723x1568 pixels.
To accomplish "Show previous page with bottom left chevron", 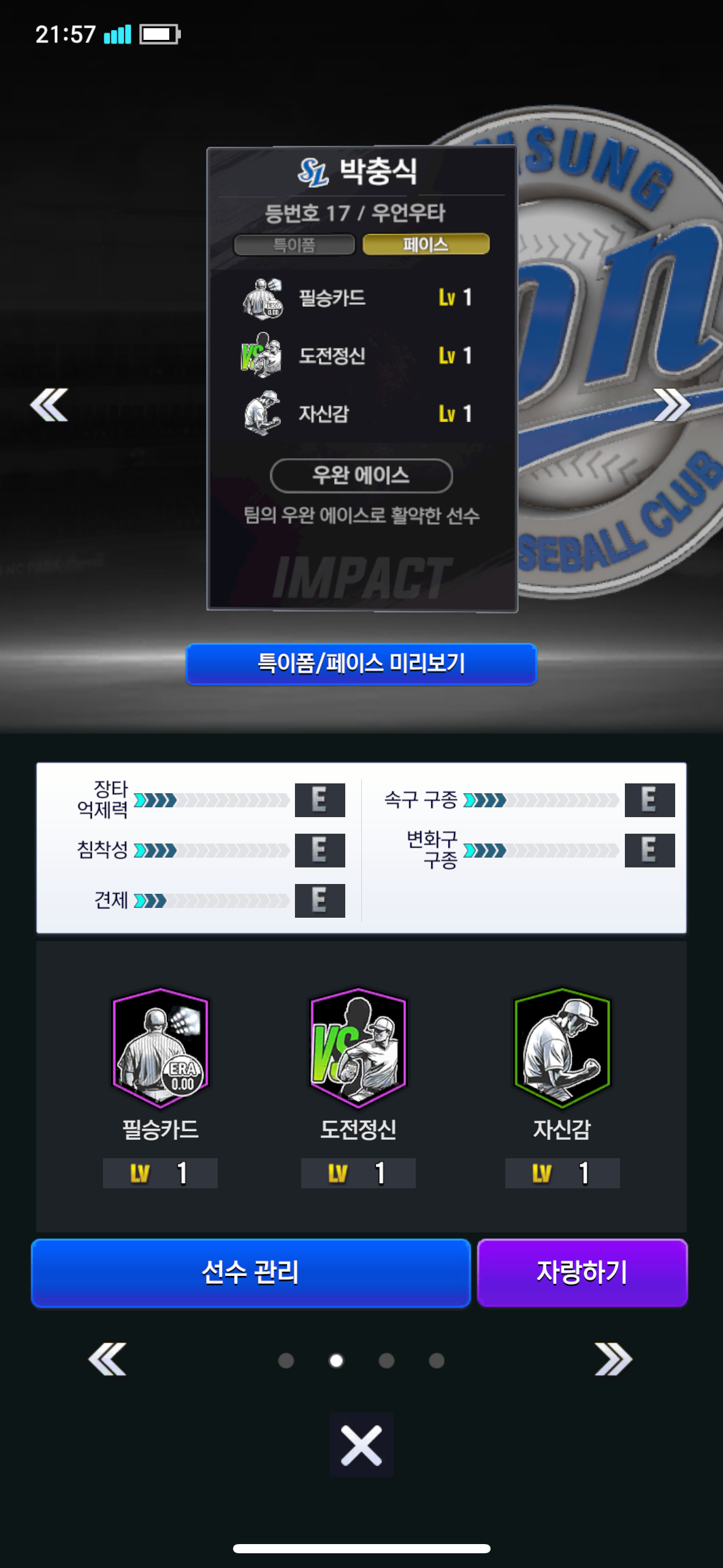I will click(x=107, y=1359).
